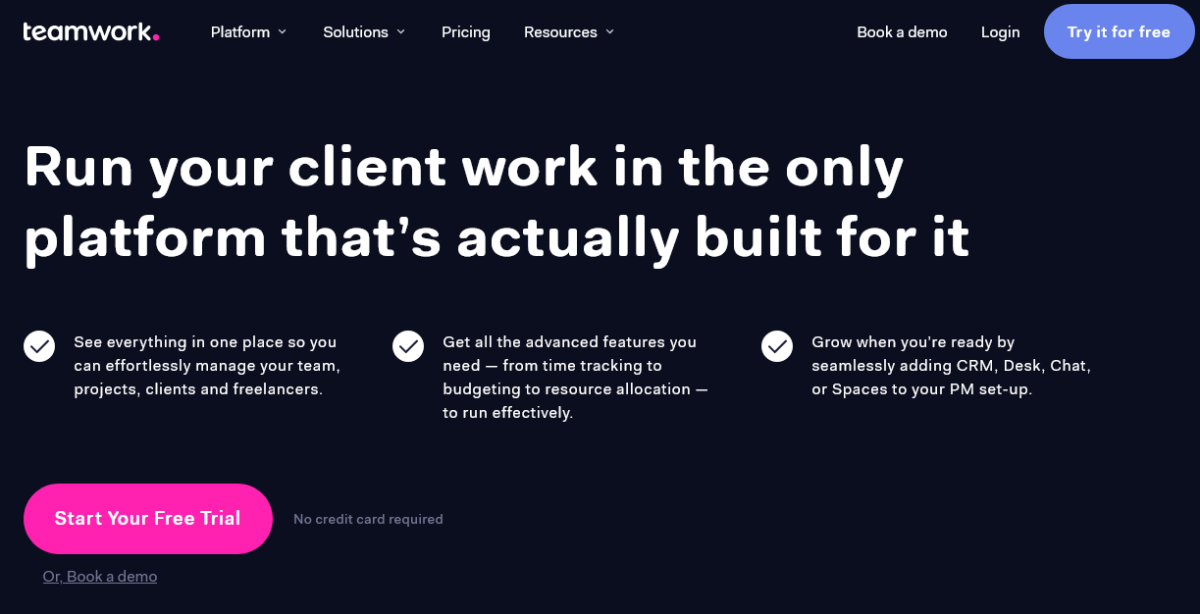Viewport: 1200px width, 614px height.
Task: Expand the Solutions chevron arrow
Action: point(401,32)
